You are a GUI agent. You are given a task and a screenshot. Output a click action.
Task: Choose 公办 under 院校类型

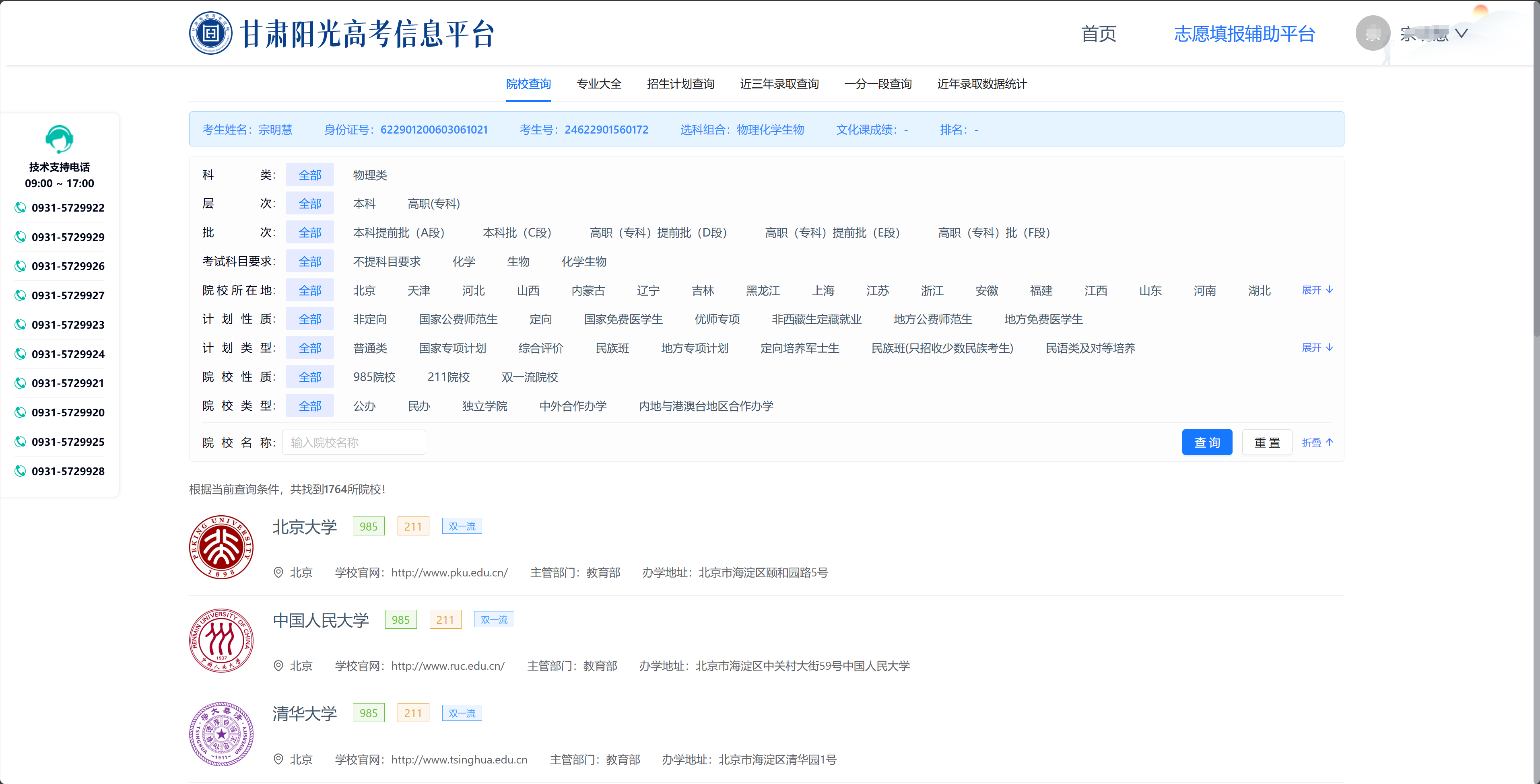click(x=364, y=406)
